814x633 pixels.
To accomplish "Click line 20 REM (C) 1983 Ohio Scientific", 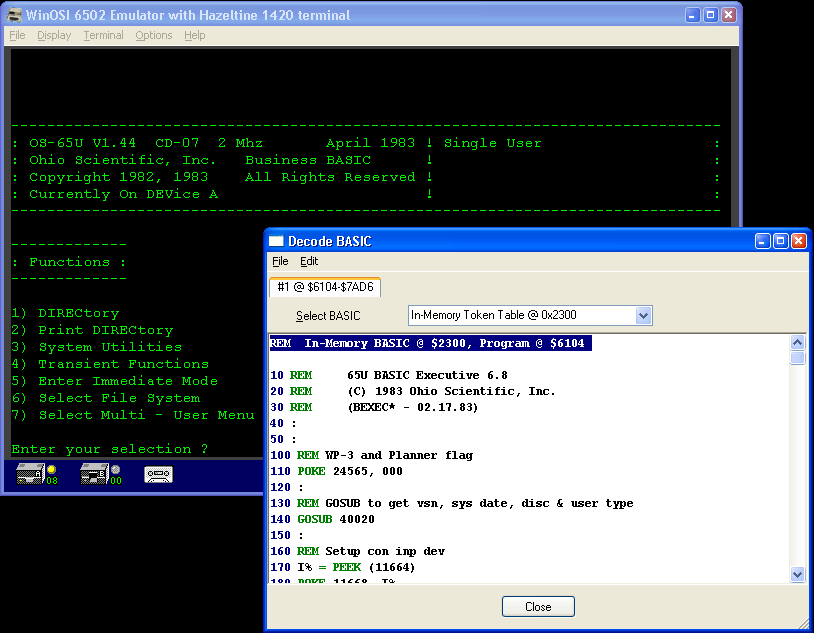I will coord(413,391).
